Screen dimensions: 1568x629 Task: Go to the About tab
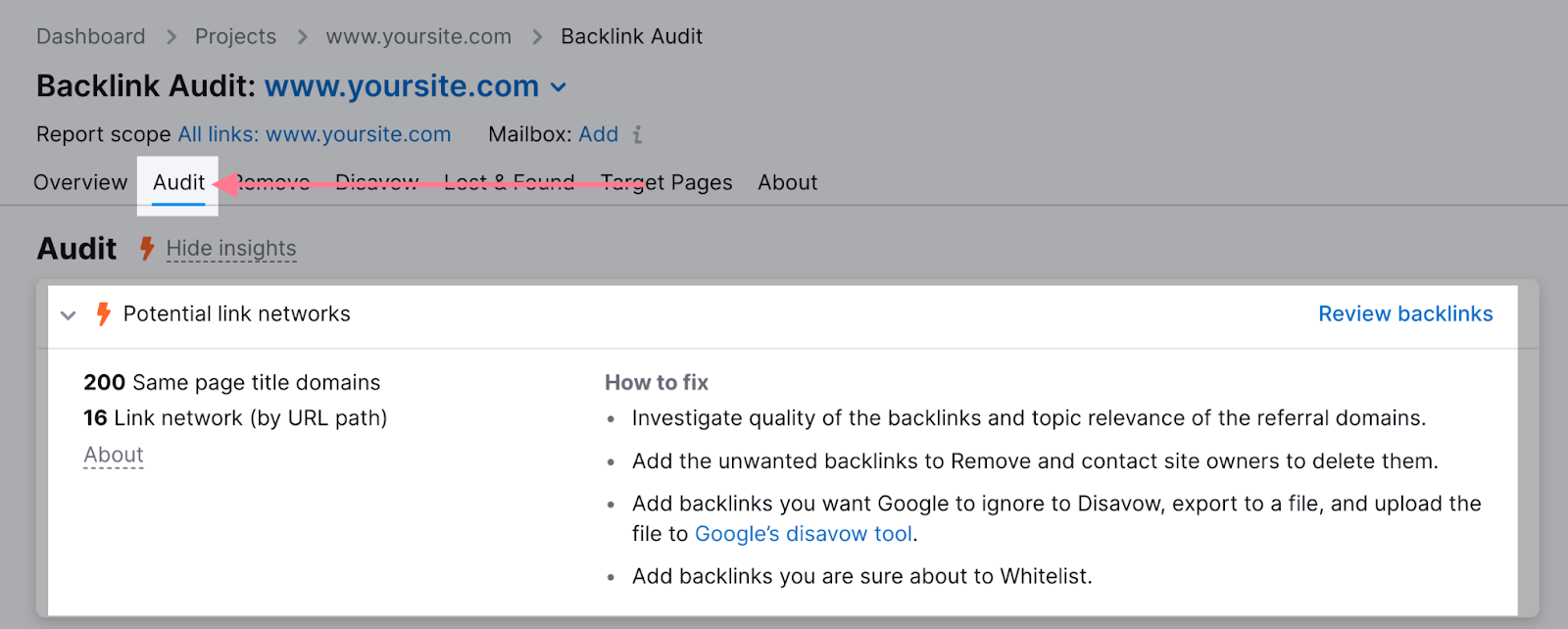787,183
